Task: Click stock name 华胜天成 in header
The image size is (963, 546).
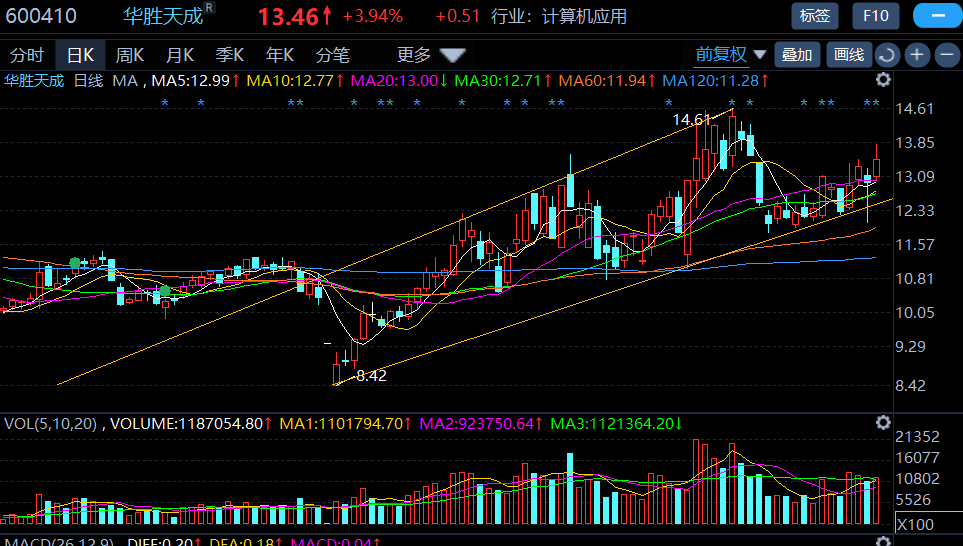Action: [x=163, y=16]
